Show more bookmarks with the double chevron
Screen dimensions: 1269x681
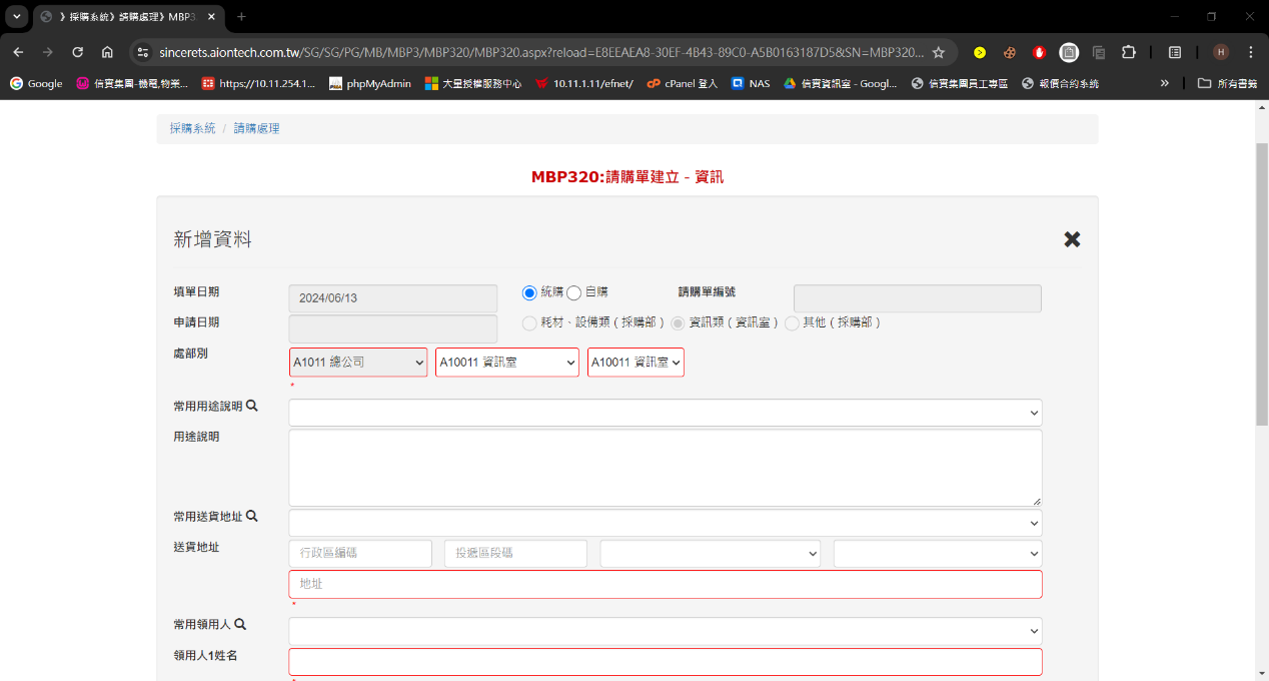point(1164,83)
